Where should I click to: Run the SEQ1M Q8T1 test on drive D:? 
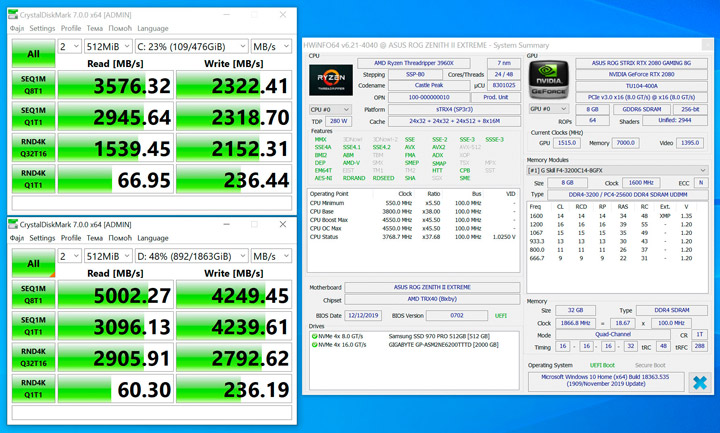click(x=34, y=294)
